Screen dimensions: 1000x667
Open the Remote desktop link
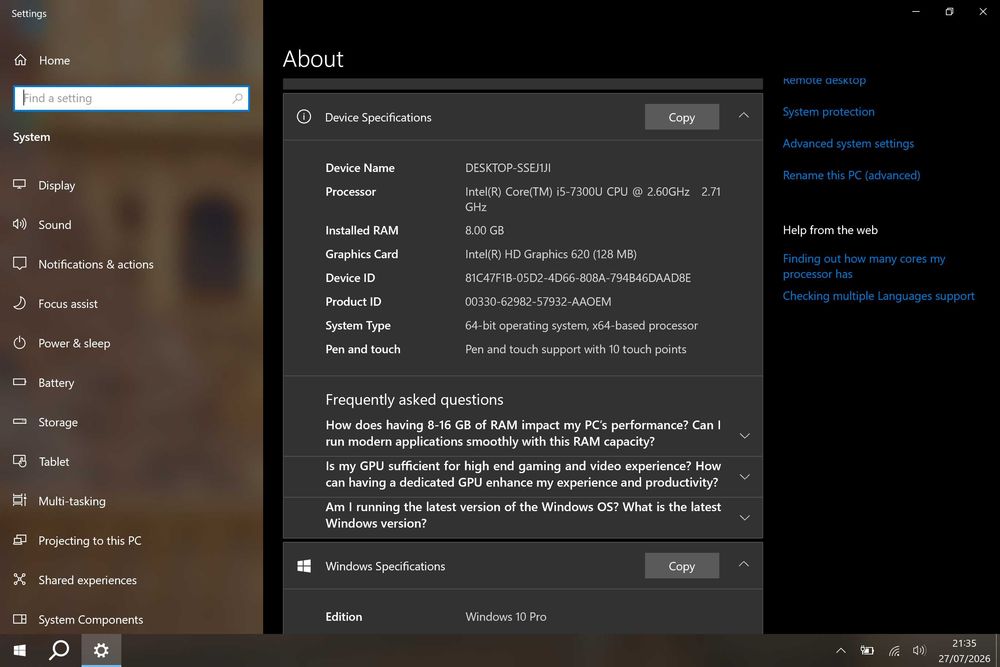click(x=824, y=80)
